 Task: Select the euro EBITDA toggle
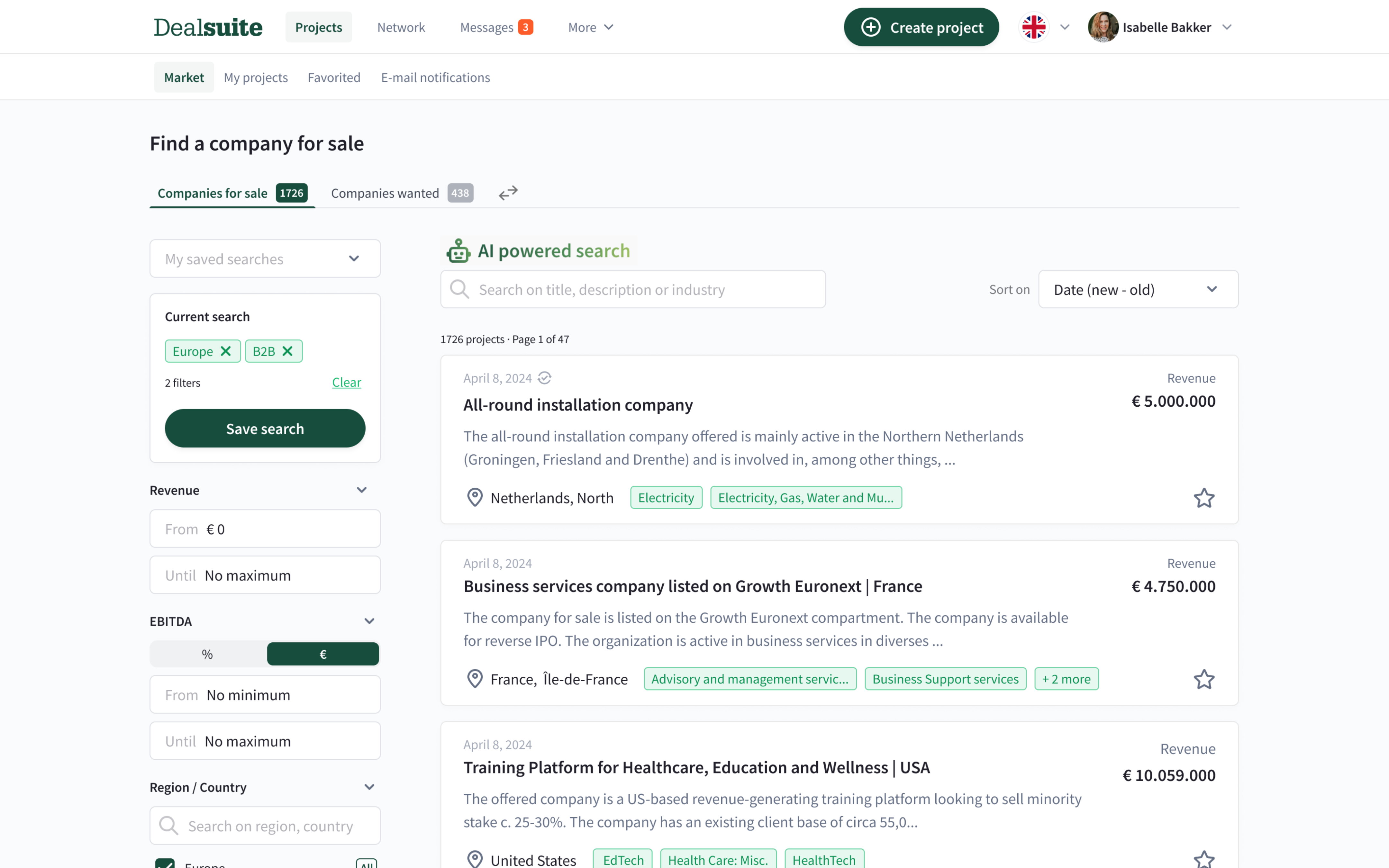click(322, 654)
